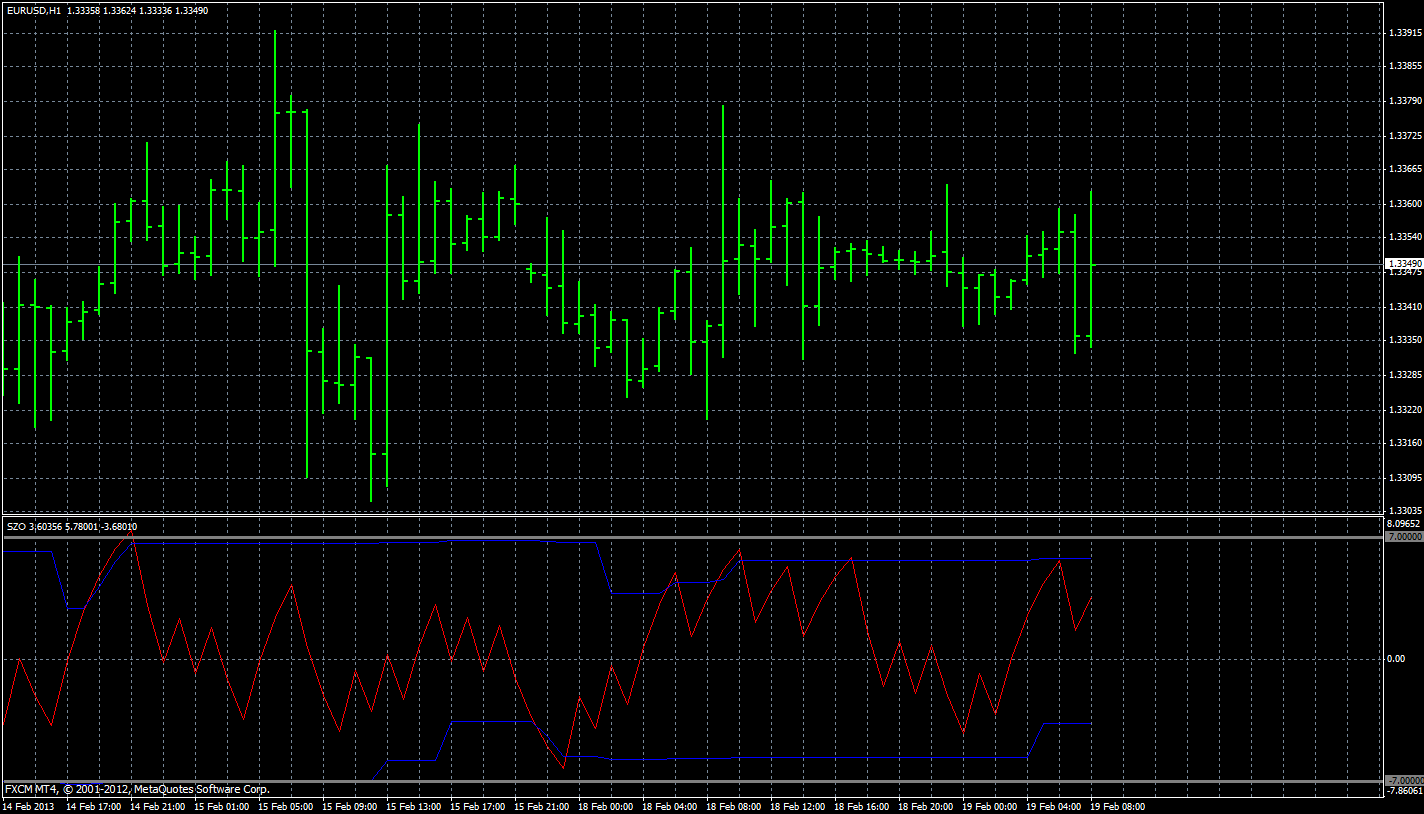Click the 18 Feb 04:00 time label
Screen dimensions: 1424x814
coord(669,806)
